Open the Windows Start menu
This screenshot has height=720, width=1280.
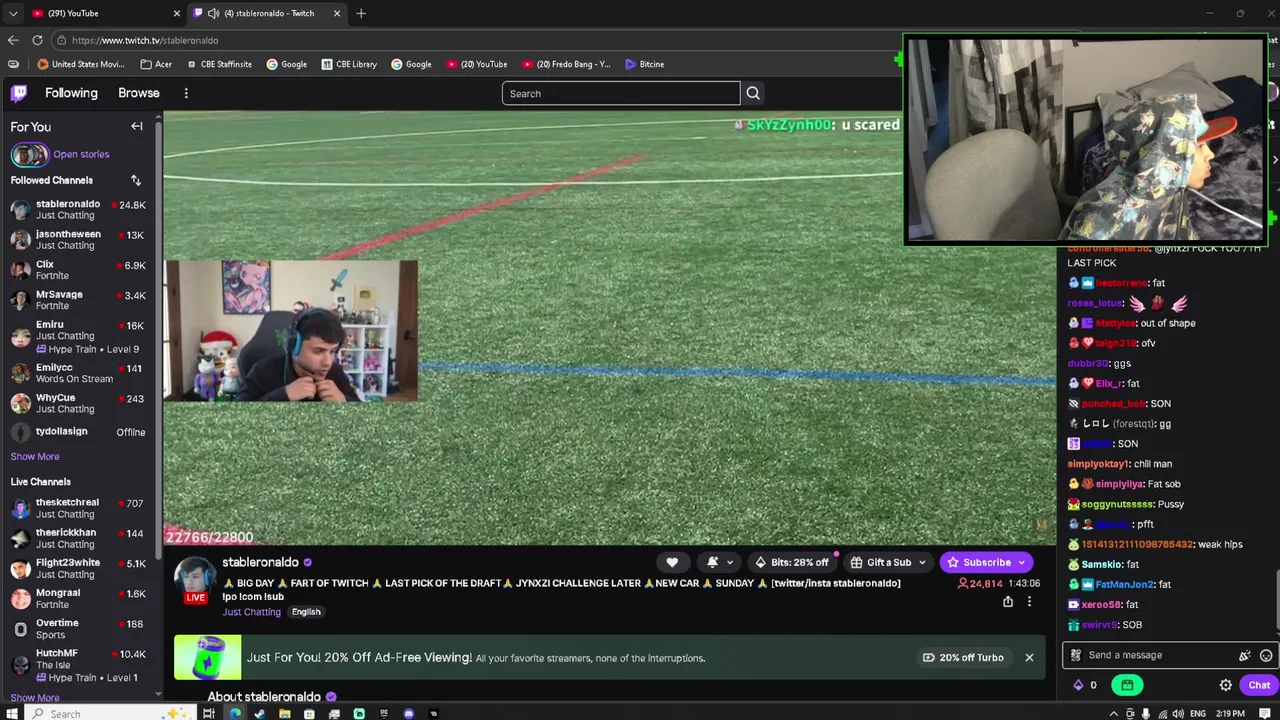pyautogui.click(x=11, y=713)
